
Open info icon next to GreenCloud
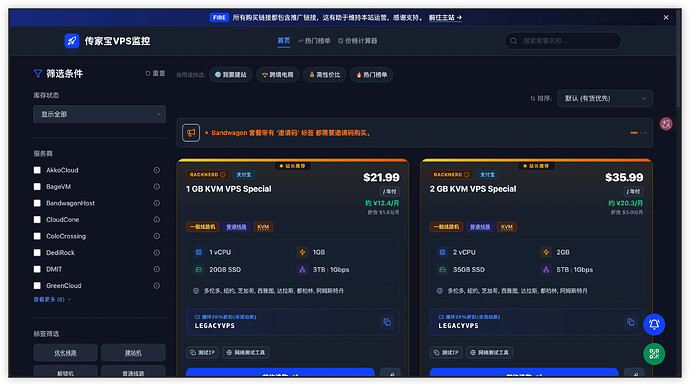click(157, 286)
